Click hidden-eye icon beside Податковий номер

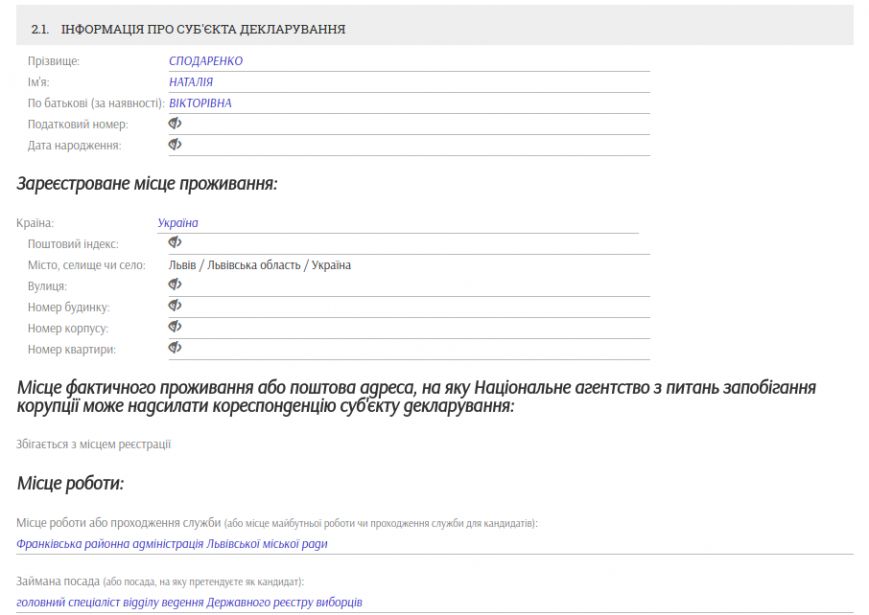click(x=175, y=124)
